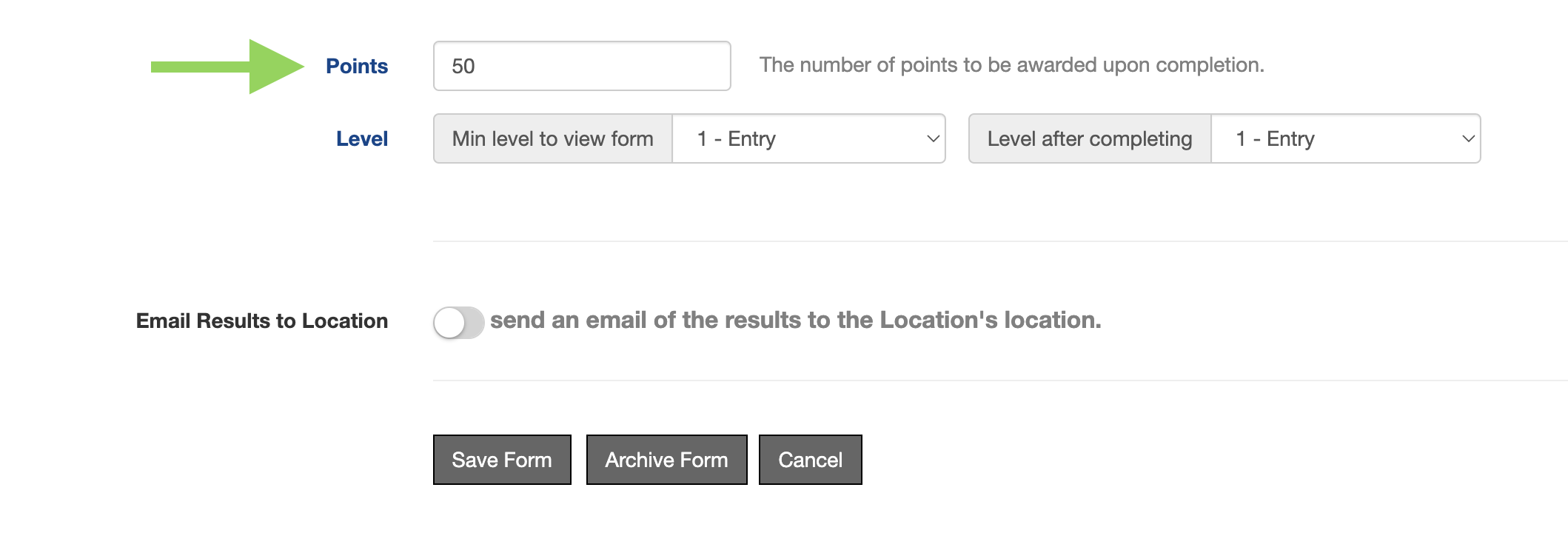Click the blue Points label
The width and height of the screenshot is (1568, 533).
click(x=357, y=66)
